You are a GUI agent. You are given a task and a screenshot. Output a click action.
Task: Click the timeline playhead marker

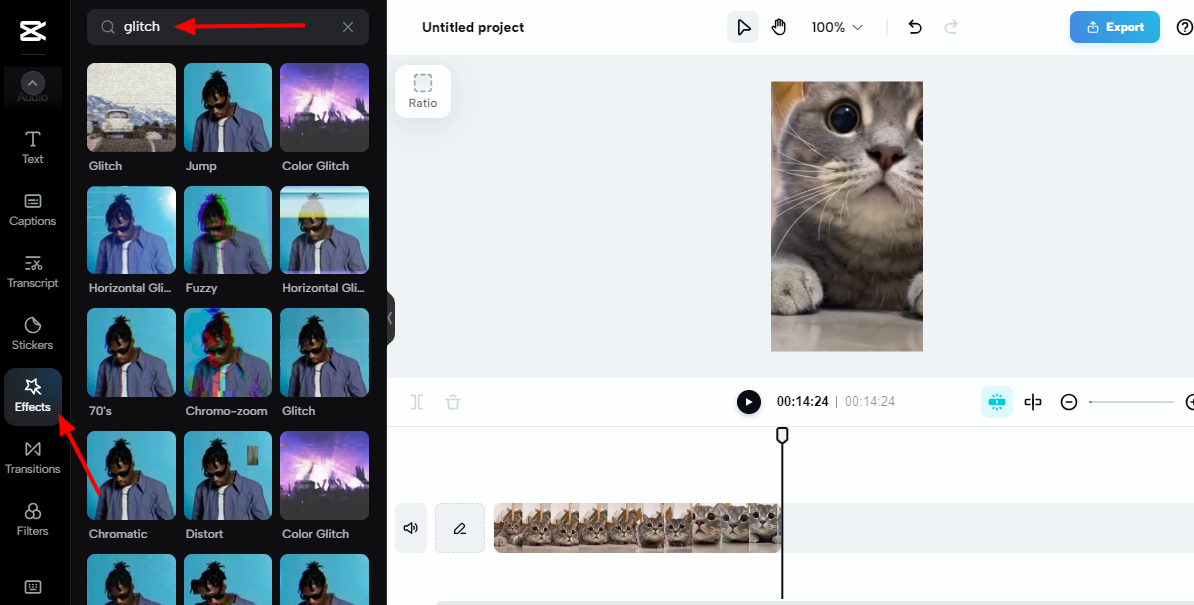click(781, 435)
